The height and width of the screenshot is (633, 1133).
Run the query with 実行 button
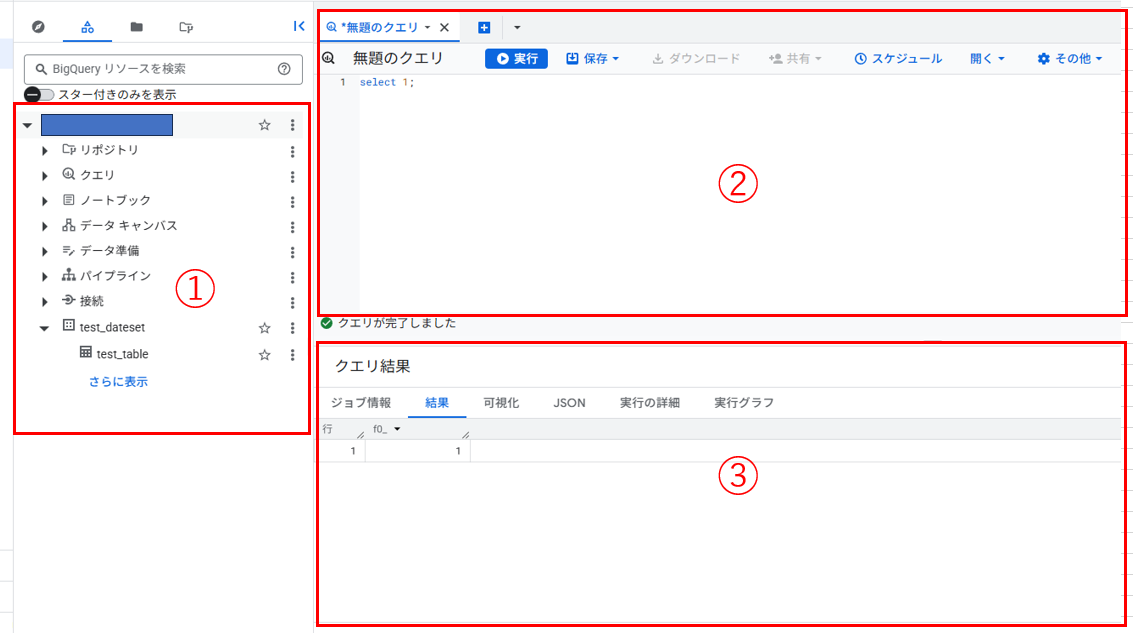(516, 59)
